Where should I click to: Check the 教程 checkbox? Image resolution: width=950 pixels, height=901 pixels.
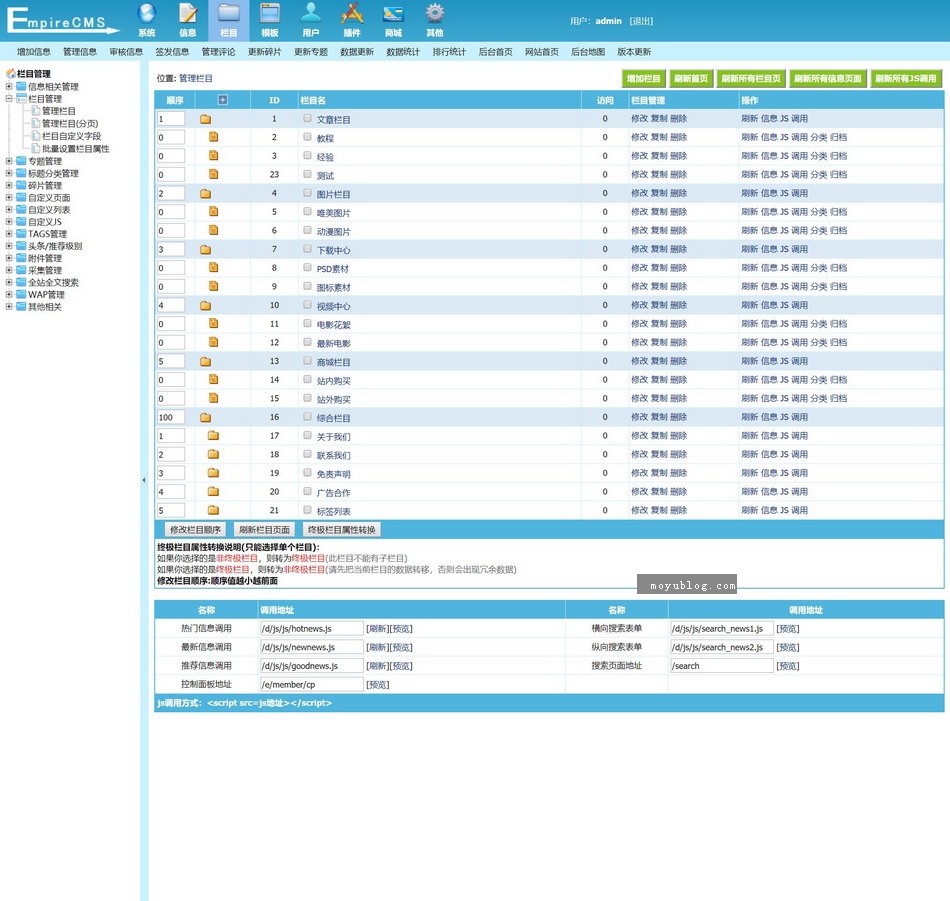click(x=307, y=137)
